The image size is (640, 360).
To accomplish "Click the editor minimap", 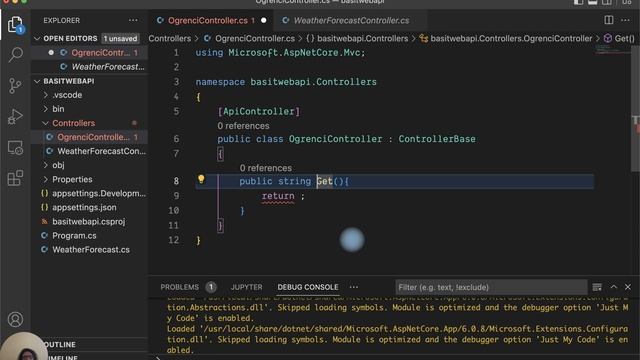I will 612,50.
